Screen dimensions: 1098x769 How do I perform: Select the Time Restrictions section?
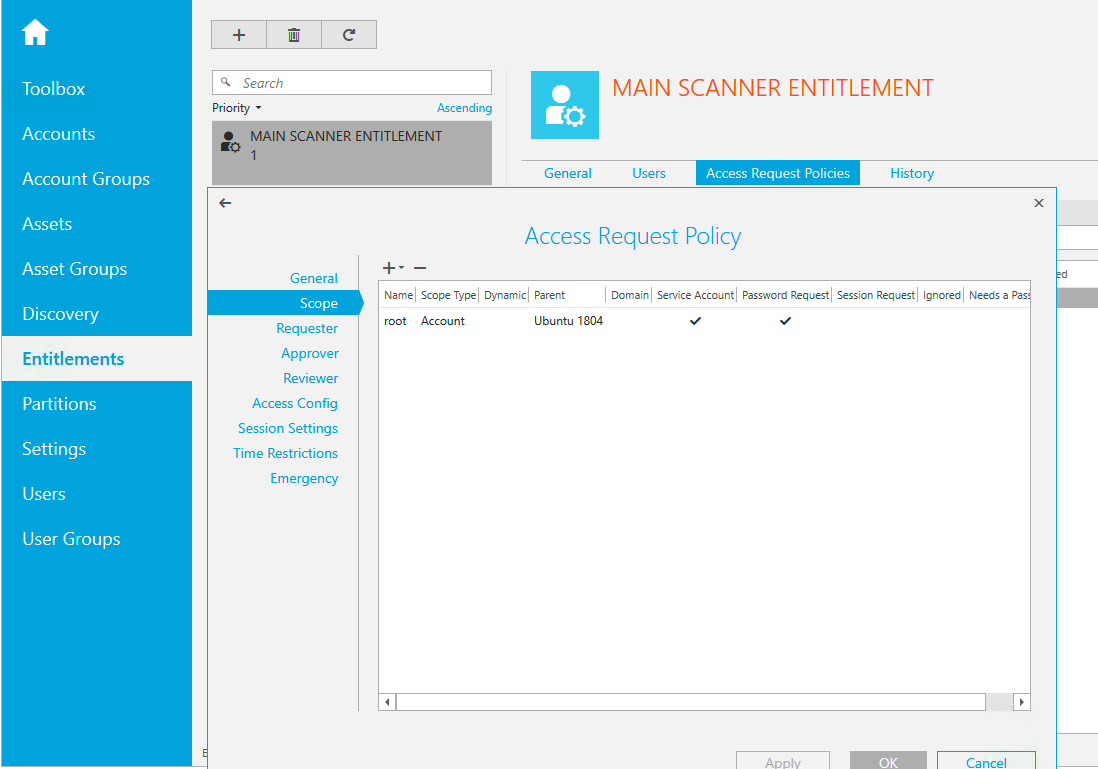tap(285, 453)
